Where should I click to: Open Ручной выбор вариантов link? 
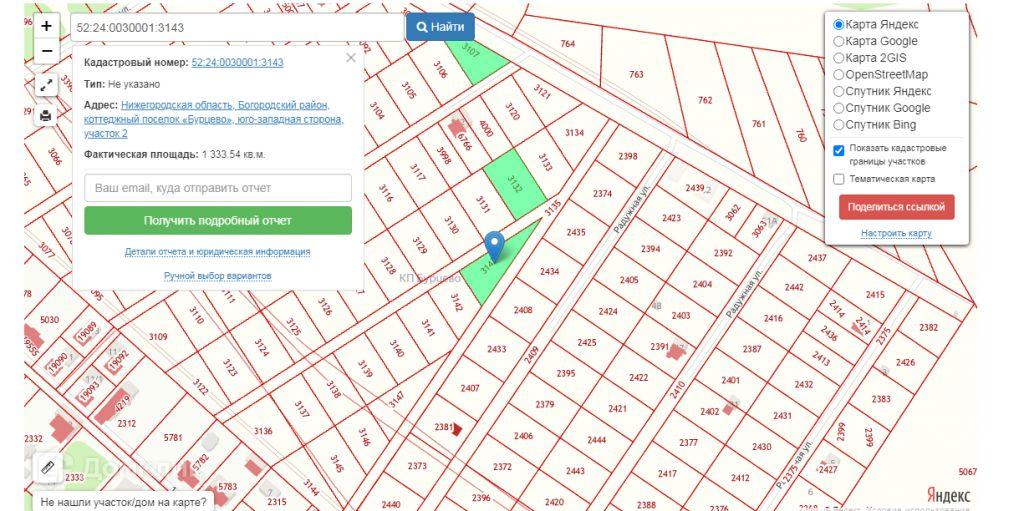click(x=217, y=276)
